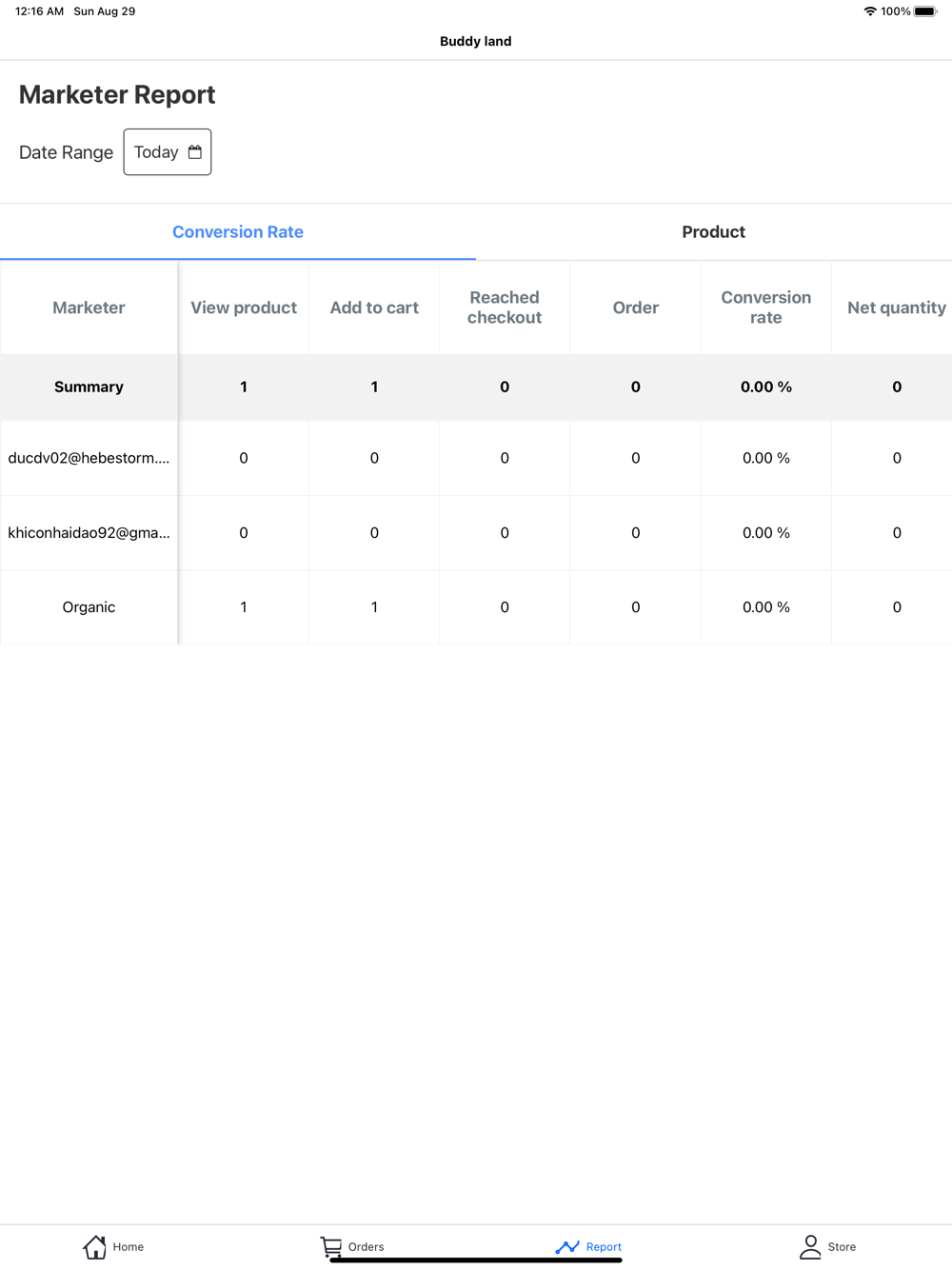This screenshot has height=1270, width=952.
Task: Click the Marketer column header
Action: pos(89,308)
